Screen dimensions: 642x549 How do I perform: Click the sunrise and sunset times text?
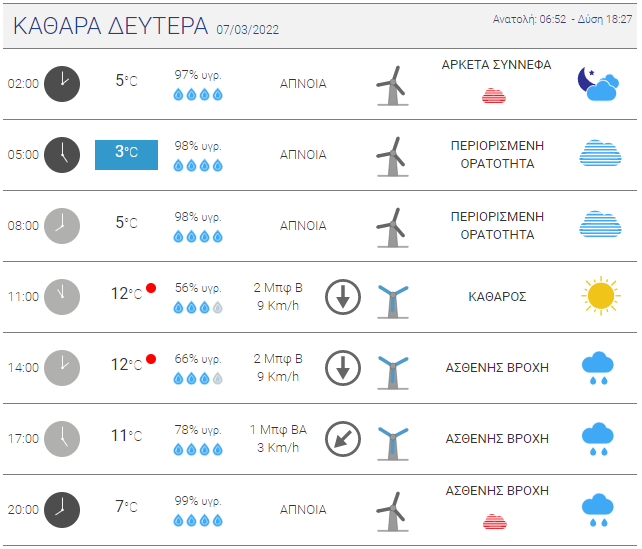point(562,20)
